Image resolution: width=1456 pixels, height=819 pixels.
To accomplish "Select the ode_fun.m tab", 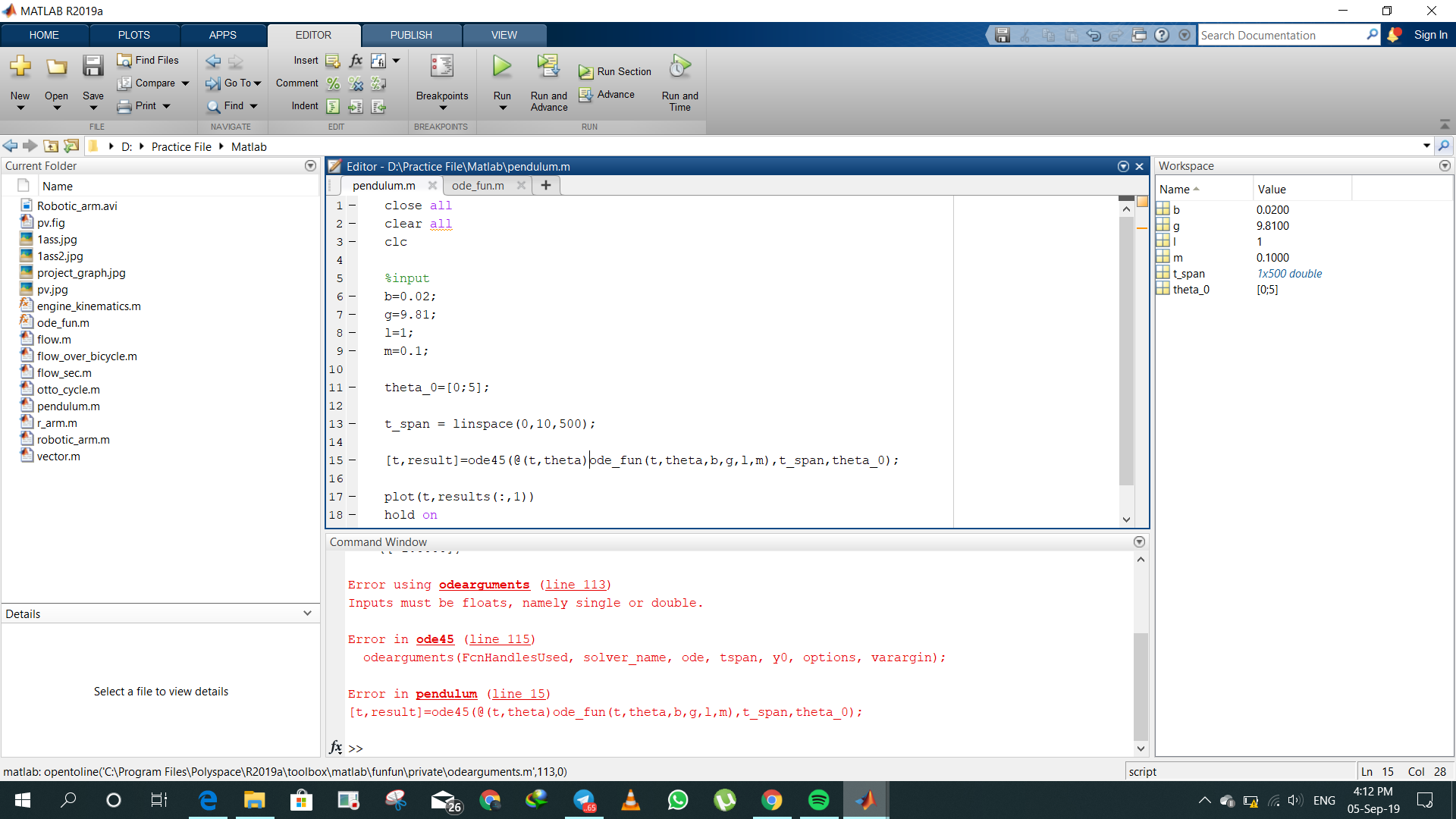I will tap(478, 186).
